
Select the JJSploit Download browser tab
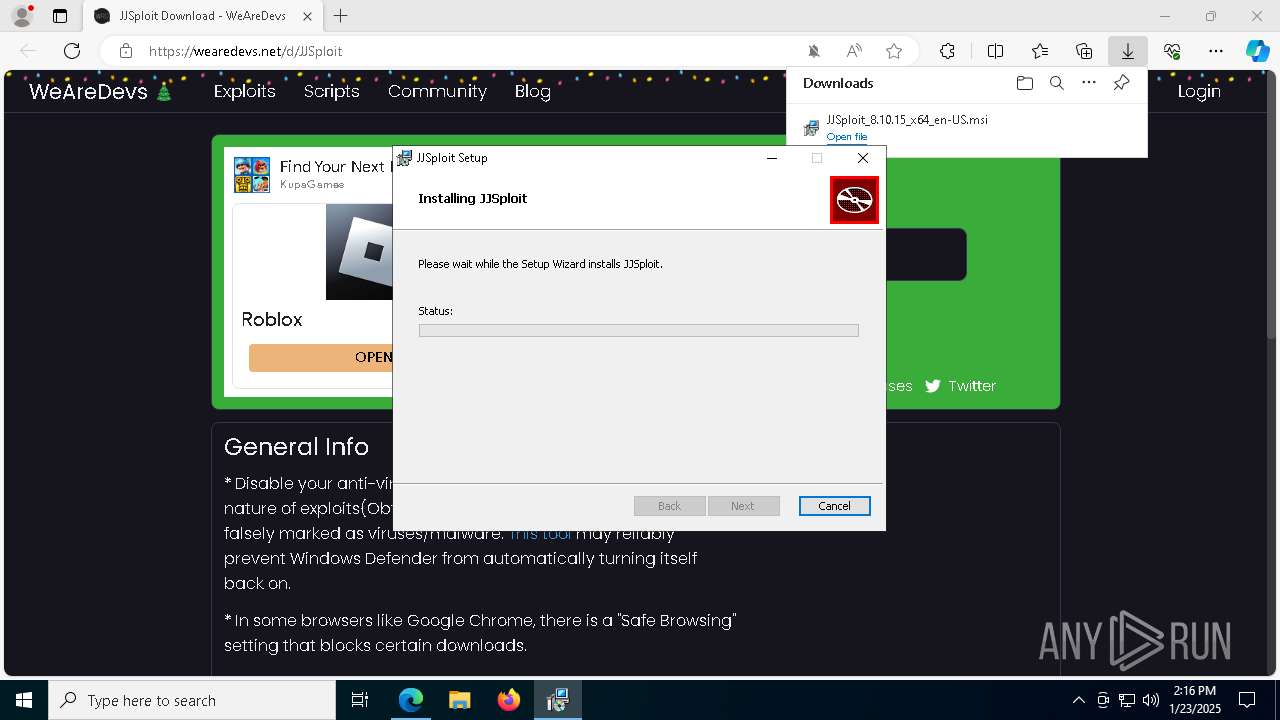(202, 16)
